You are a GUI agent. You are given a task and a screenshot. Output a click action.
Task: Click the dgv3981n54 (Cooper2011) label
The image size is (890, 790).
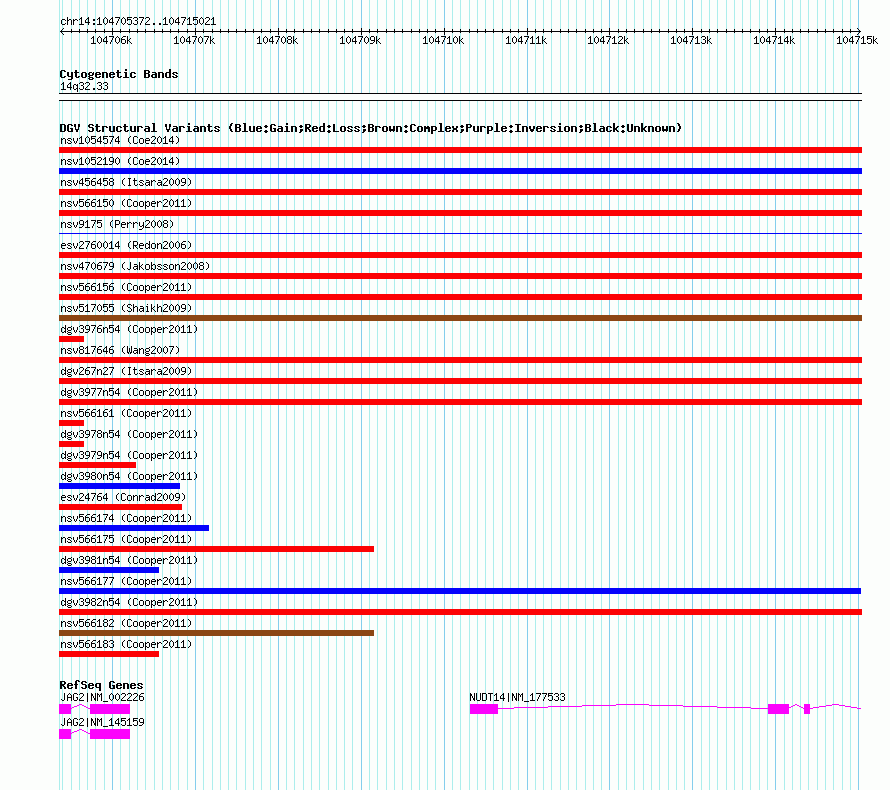pyautogui.click(x=129, y=560)
